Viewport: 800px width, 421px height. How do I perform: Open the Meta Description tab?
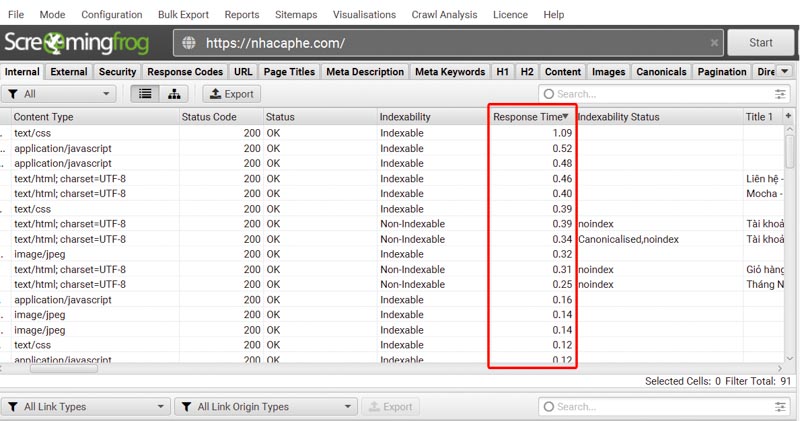point(365,72)
